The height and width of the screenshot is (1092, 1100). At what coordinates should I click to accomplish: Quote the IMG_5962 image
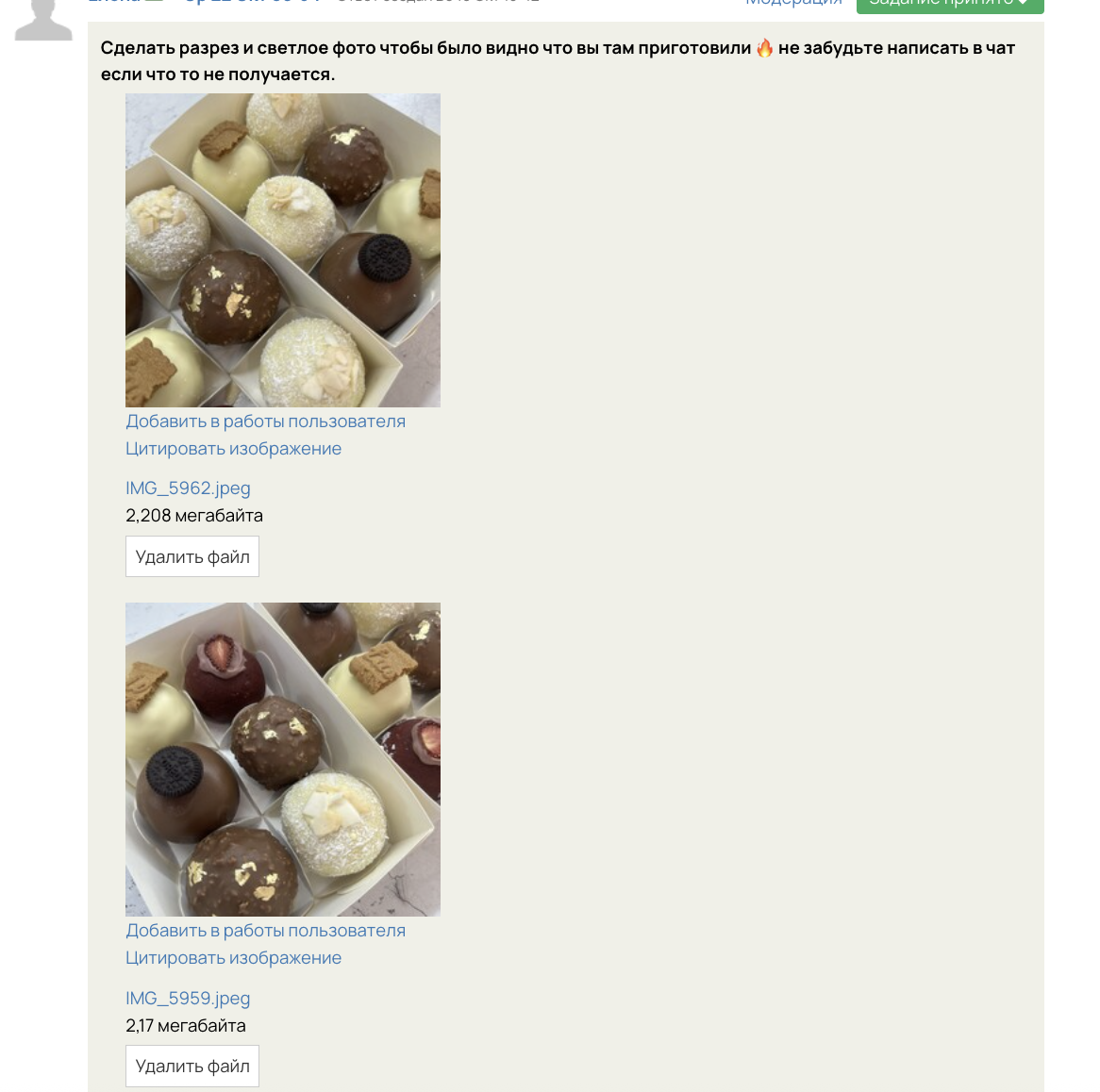pyautogui.click(x=234, y=449)
